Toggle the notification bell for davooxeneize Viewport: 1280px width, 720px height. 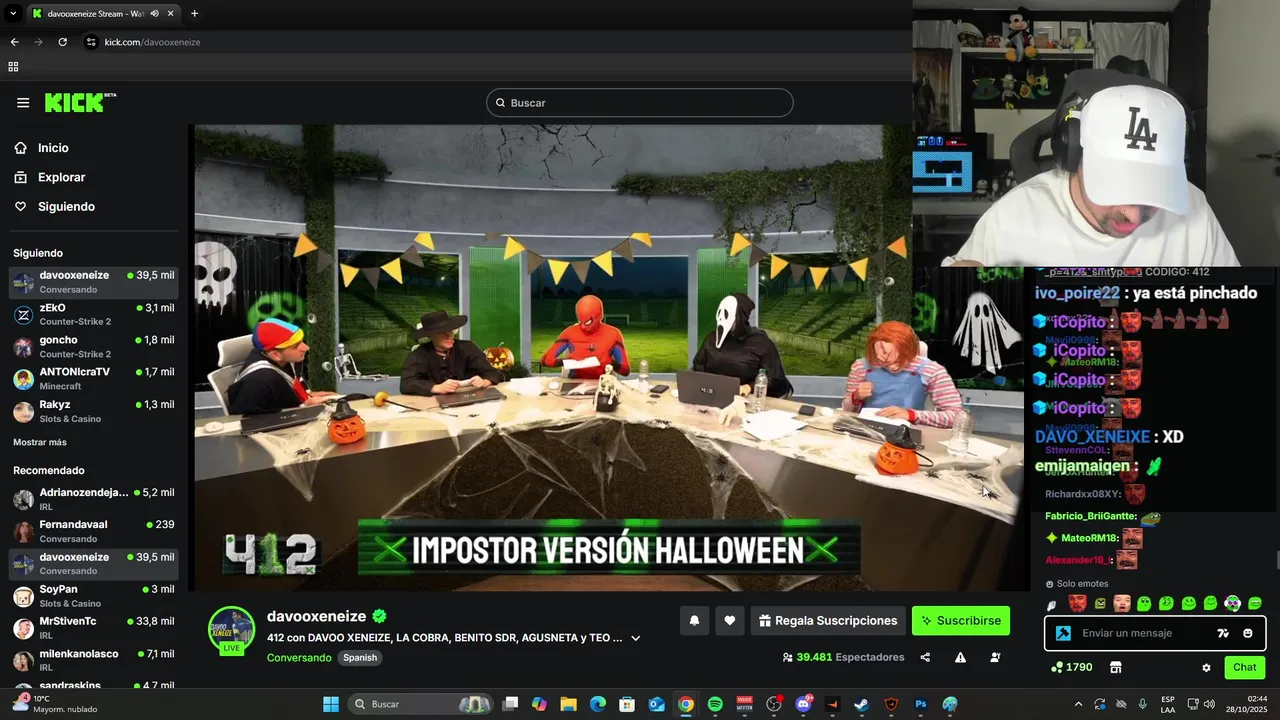click(x=694, y=621)
